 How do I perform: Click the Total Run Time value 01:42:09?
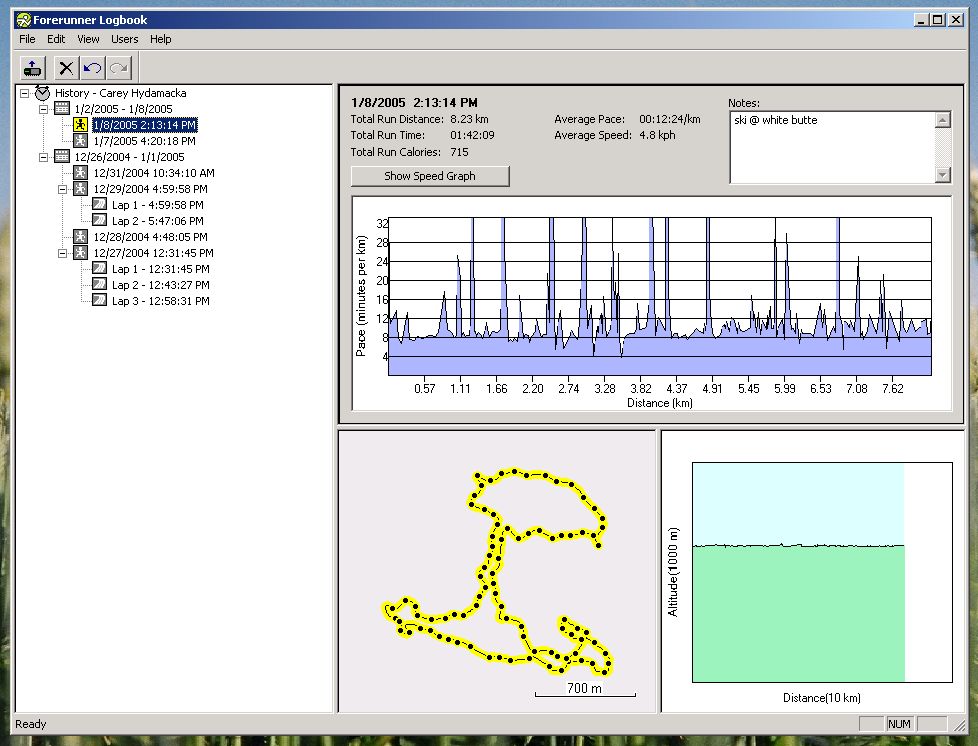point(472,135)
